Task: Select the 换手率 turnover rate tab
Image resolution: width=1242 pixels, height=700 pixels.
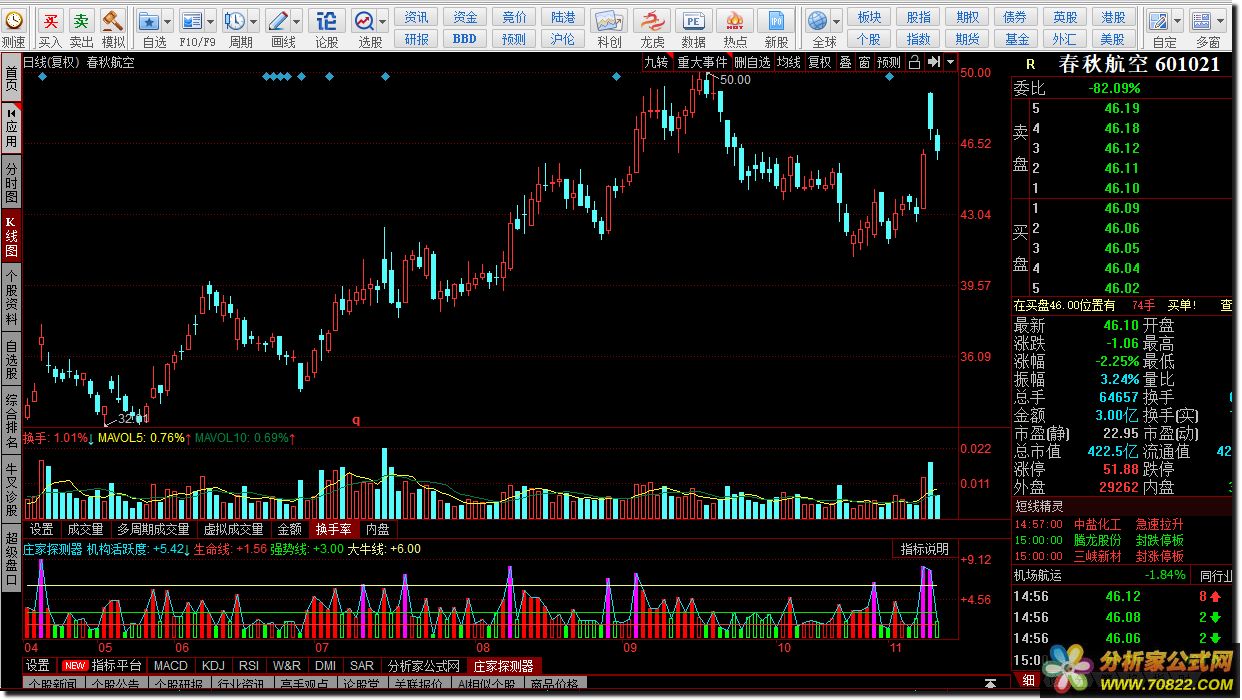Action: tap(333, 529)
